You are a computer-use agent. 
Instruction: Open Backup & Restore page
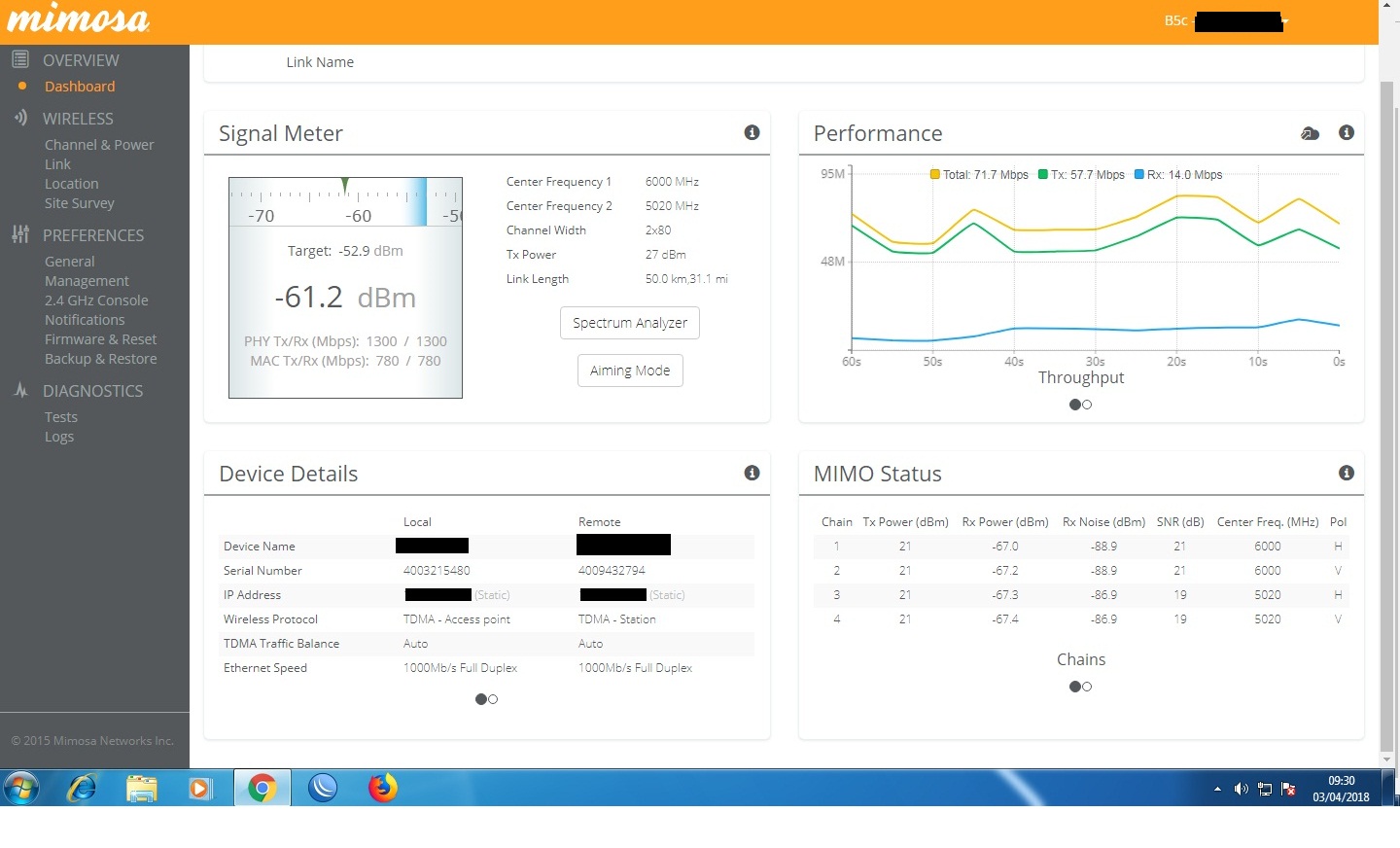tap(101, 359)
